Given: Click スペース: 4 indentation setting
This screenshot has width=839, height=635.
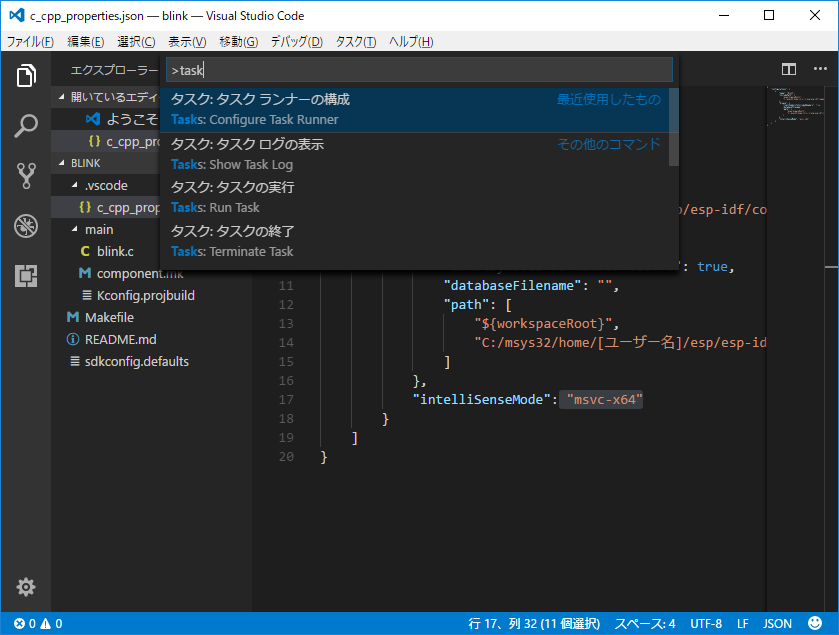Looking at the screenshot, I should click(644, 624).
